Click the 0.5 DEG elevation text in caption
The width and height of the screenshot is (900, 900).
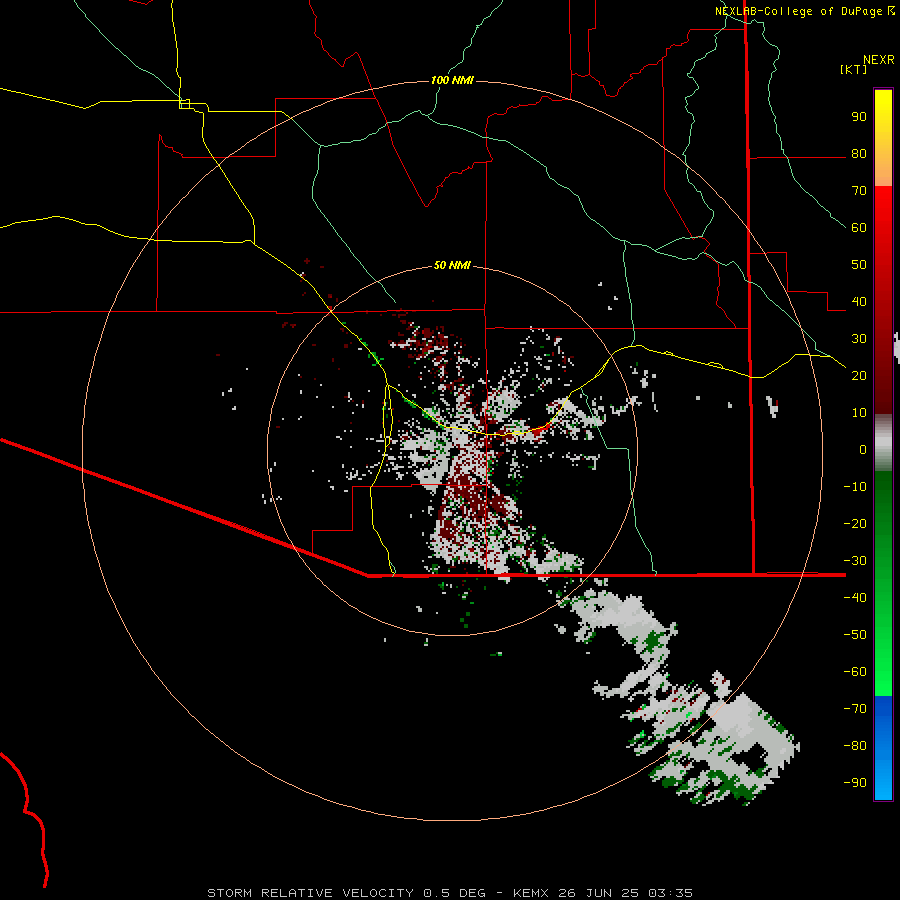pyautogui.click(x=454, y=893)
